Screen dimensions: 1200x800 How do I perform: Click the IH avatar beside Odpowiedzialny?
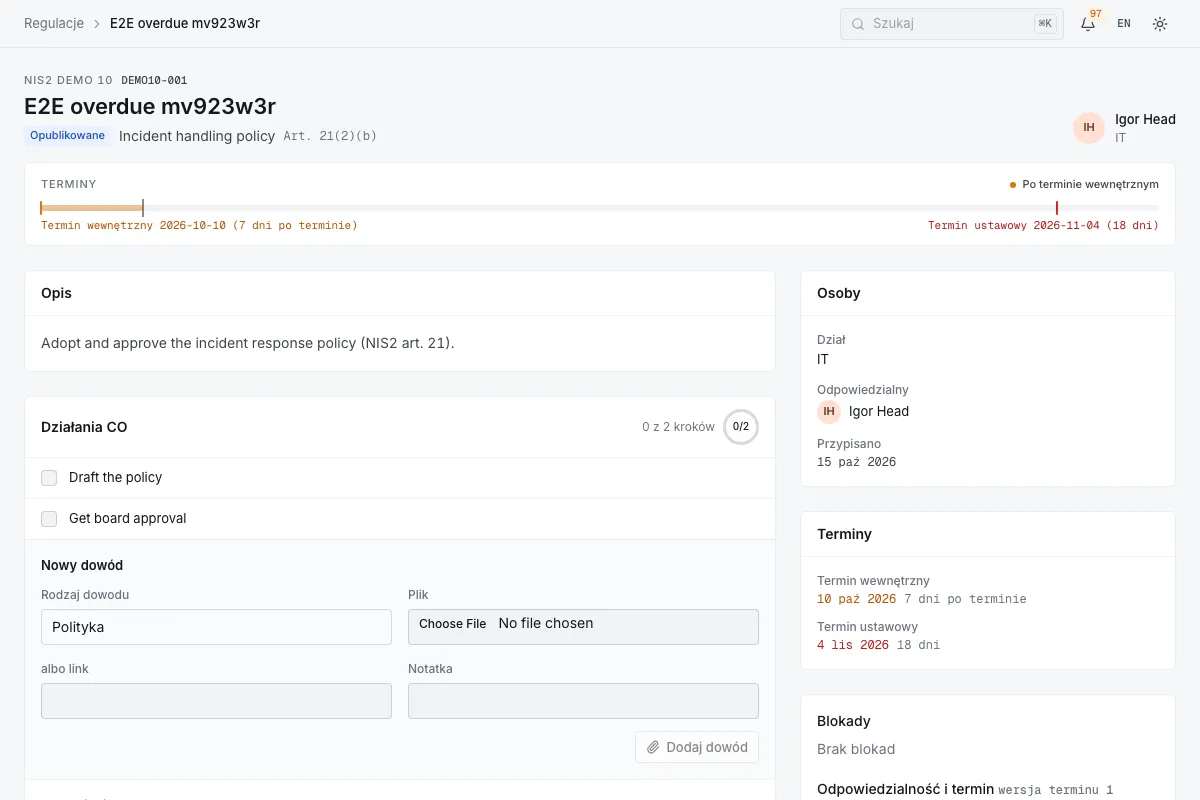coord(829,411)
